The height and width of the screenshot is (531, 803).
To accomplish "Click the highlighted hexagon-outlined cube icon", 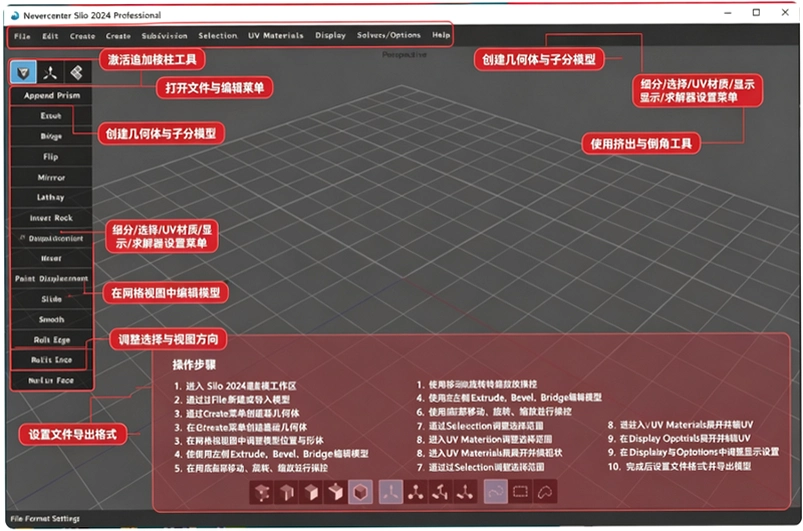I will 361,492.
